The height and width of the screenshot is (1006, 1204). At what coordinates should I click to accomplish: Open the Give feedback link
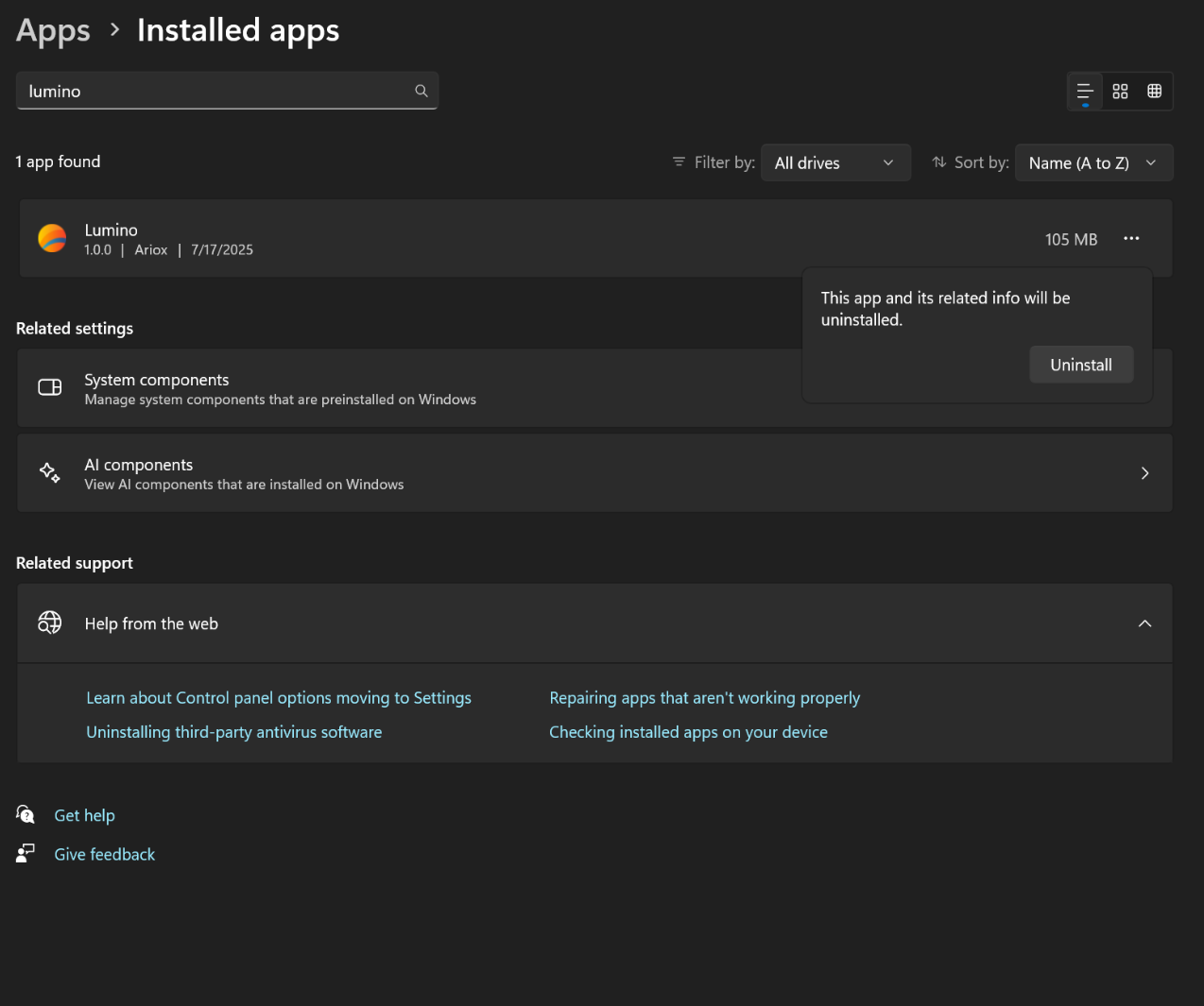pos(104,854)
